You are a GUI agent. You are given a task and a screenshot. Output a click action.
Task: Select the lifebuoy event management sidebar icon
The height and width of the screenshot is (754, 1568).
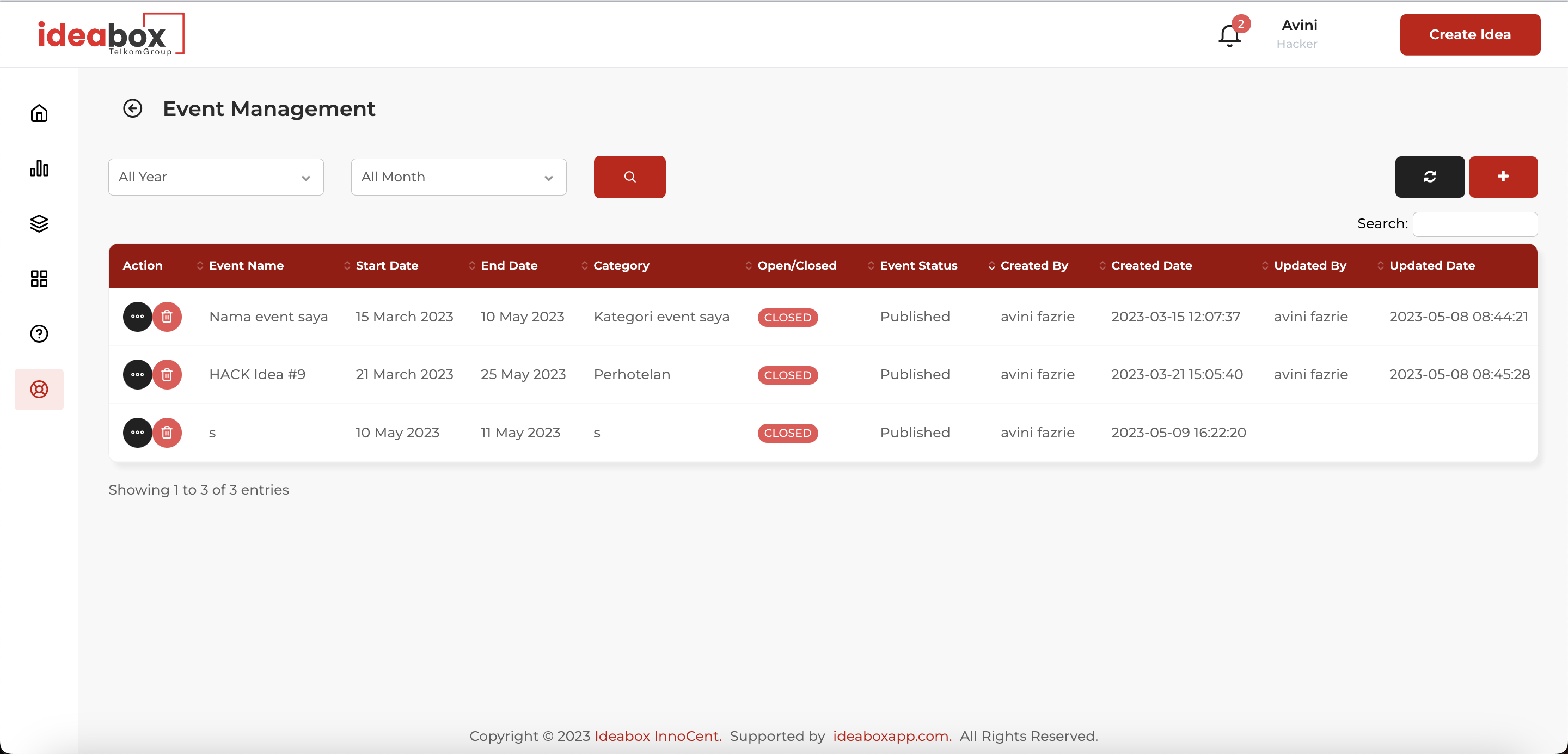(39, 389)
